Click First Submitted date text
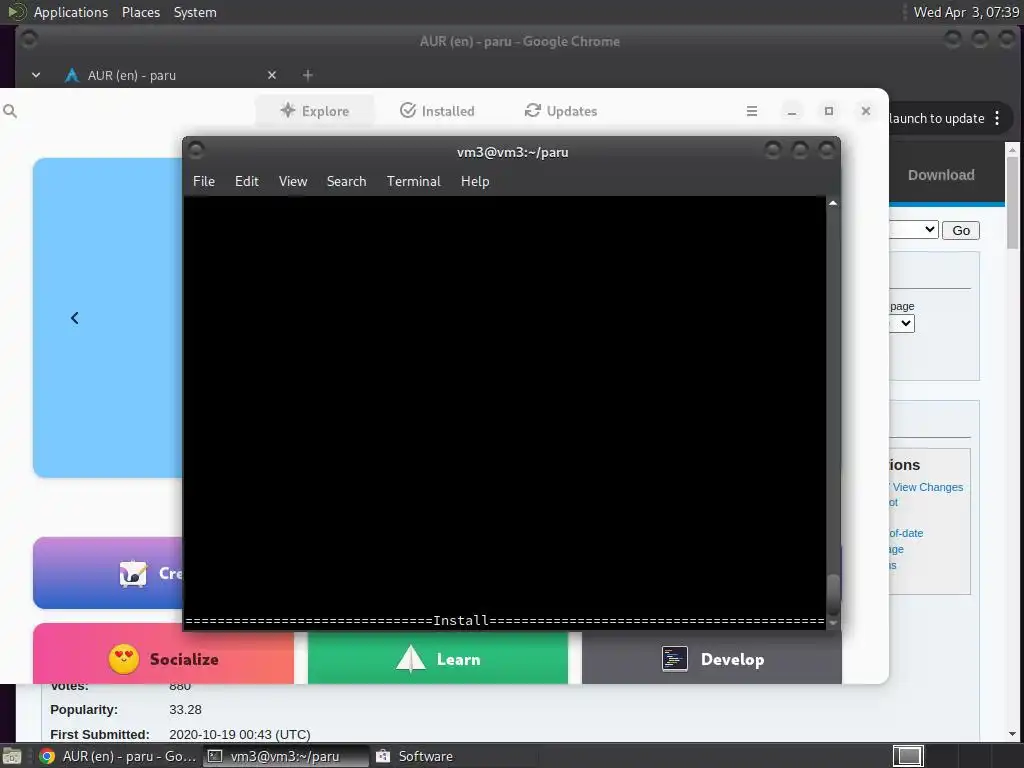1024x768 pixels. point(240,735)
